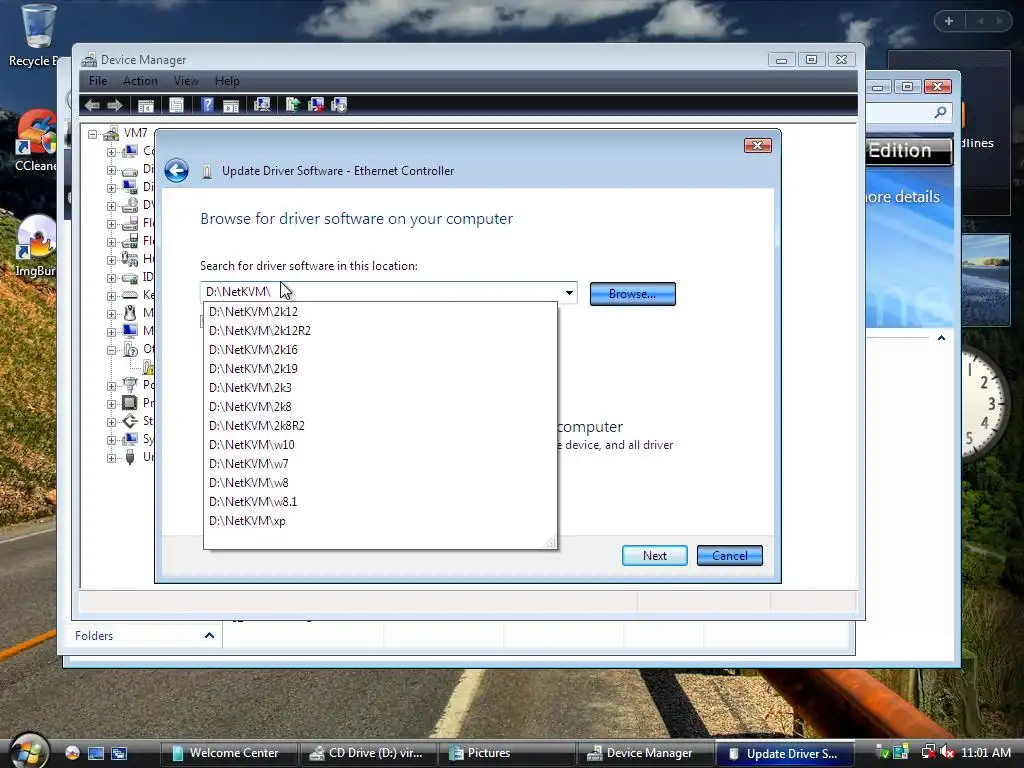Expand the Processors tree node

tap(111, 404)
